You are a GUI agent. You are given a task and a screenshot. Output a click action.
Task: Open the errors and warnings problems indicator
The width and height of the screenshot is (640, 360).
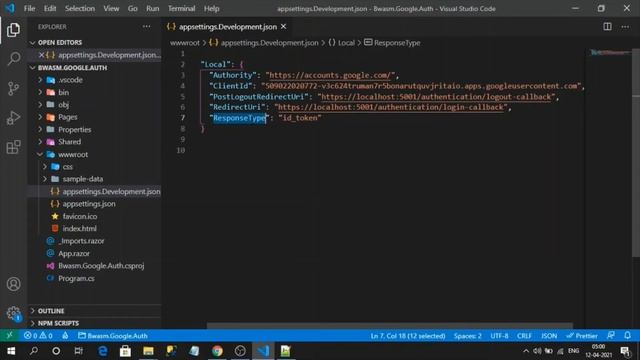(38, 336)
